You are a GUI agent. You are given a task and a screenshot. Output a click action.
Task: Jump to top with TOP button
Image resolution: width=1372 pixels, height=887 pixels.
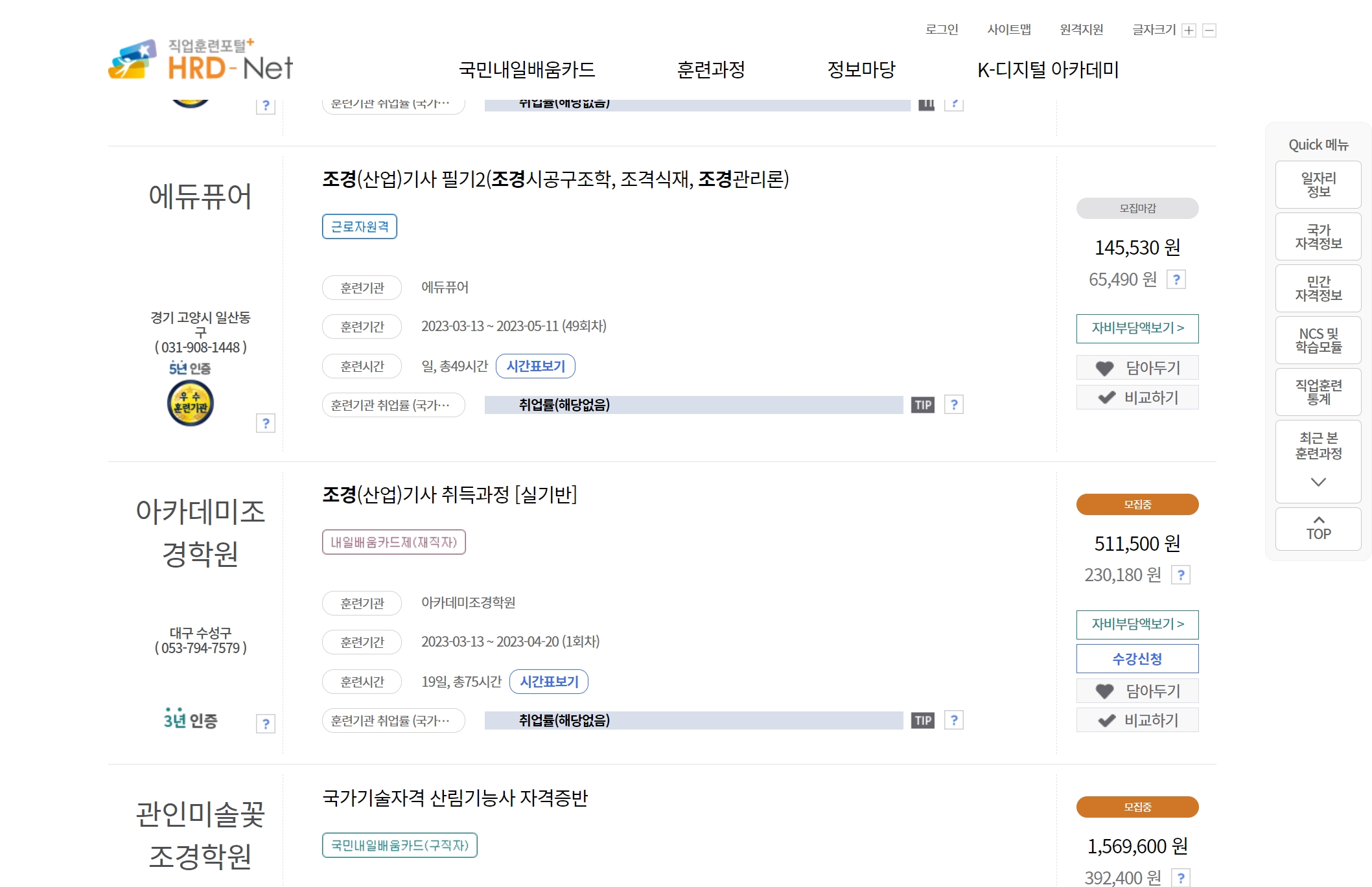(x=1318, y=529)
